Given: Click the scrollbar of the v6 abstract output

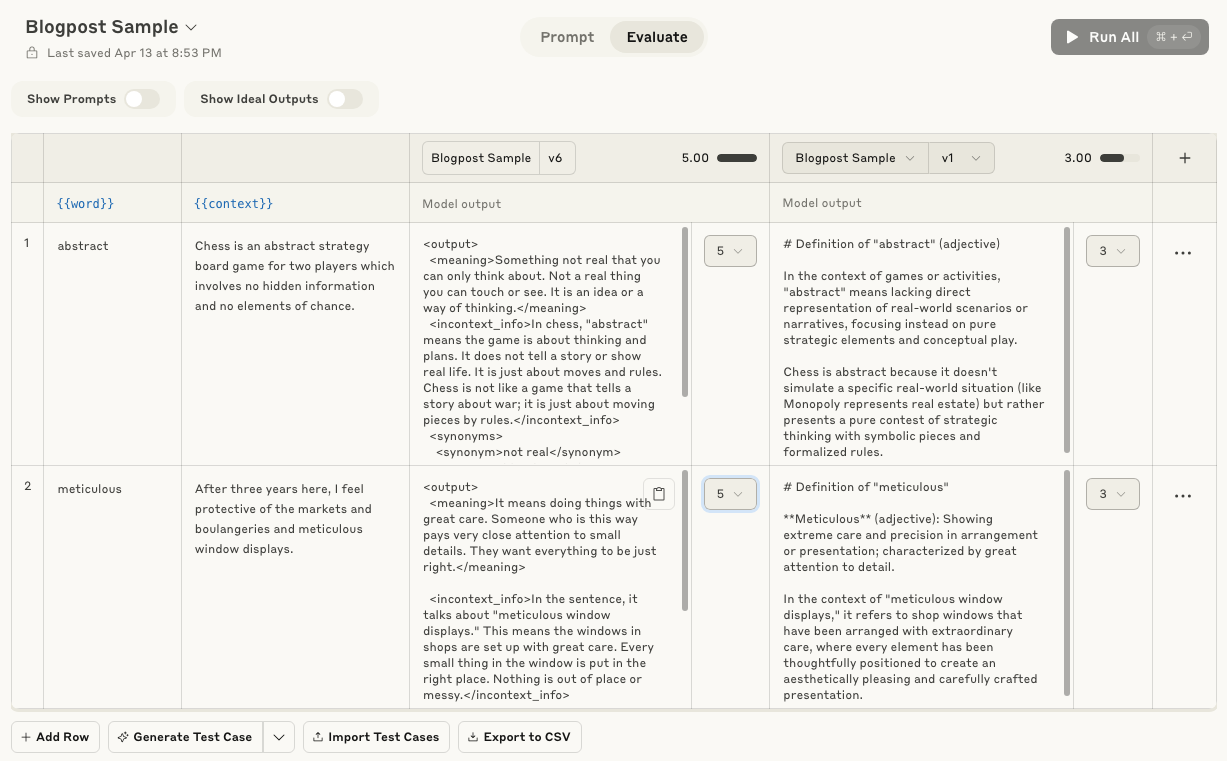Looking at the screenshot, I should pyautogui.click(x=685, y=312).
